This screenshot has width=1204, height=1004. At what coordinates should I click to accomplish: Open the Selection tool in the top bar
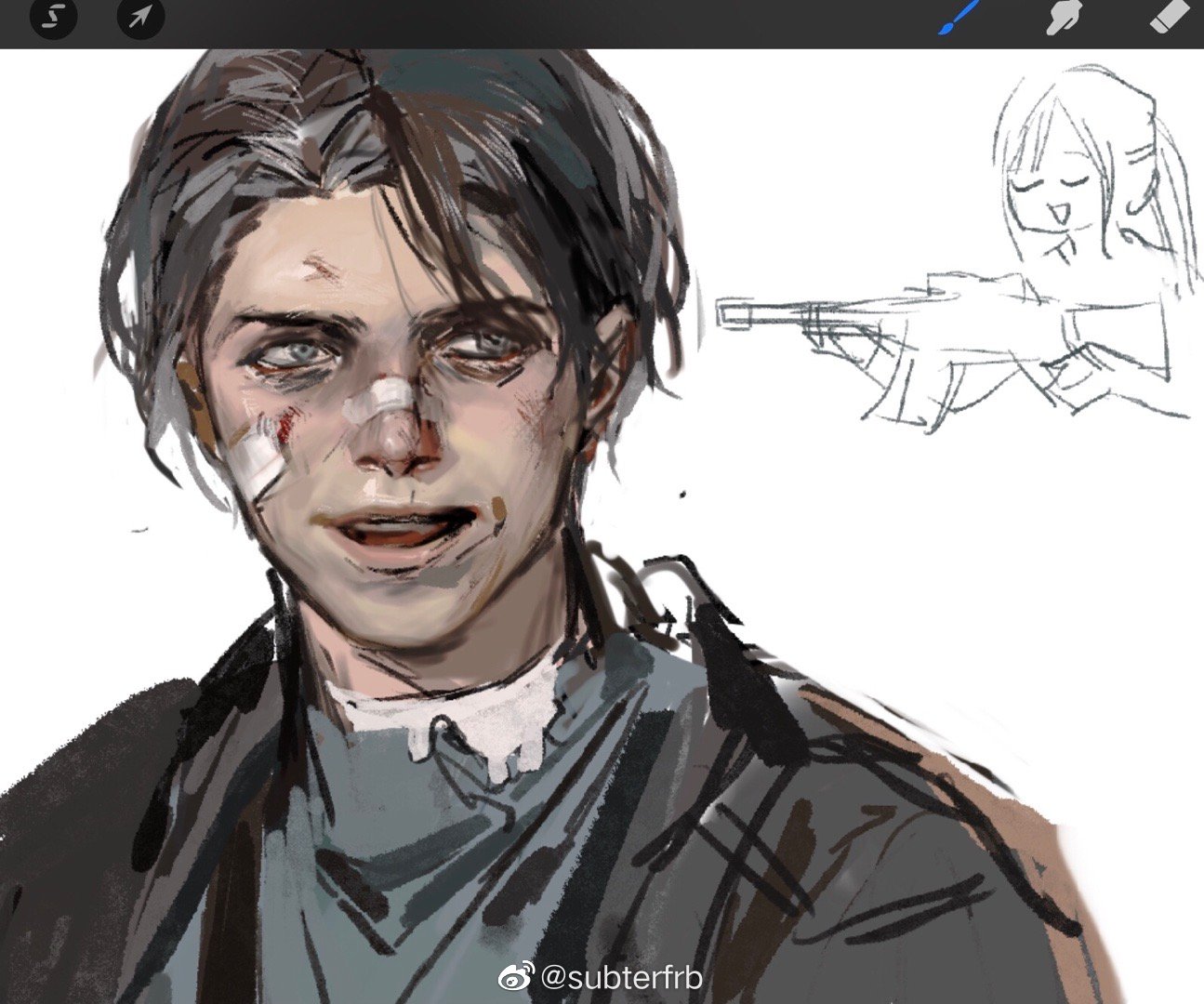tap(53, 17)
